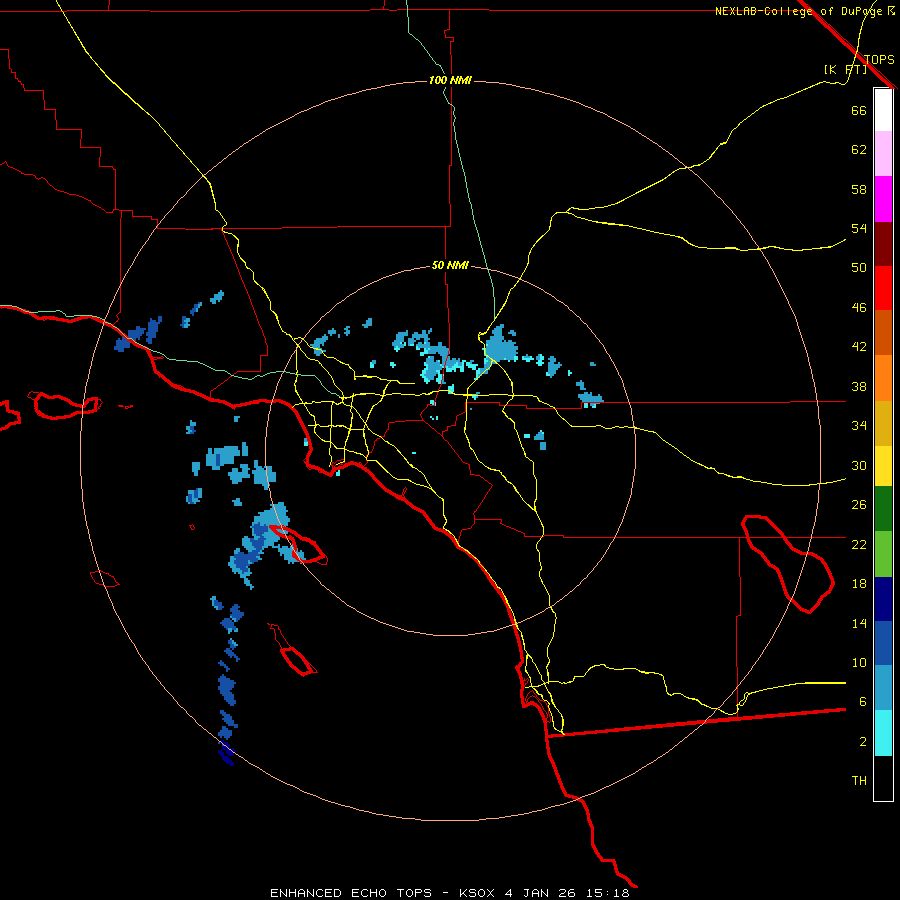The width and height of the screenshot is (900, 900).
Task: Click the legend value '58'
Action: [x=859, y=189]
